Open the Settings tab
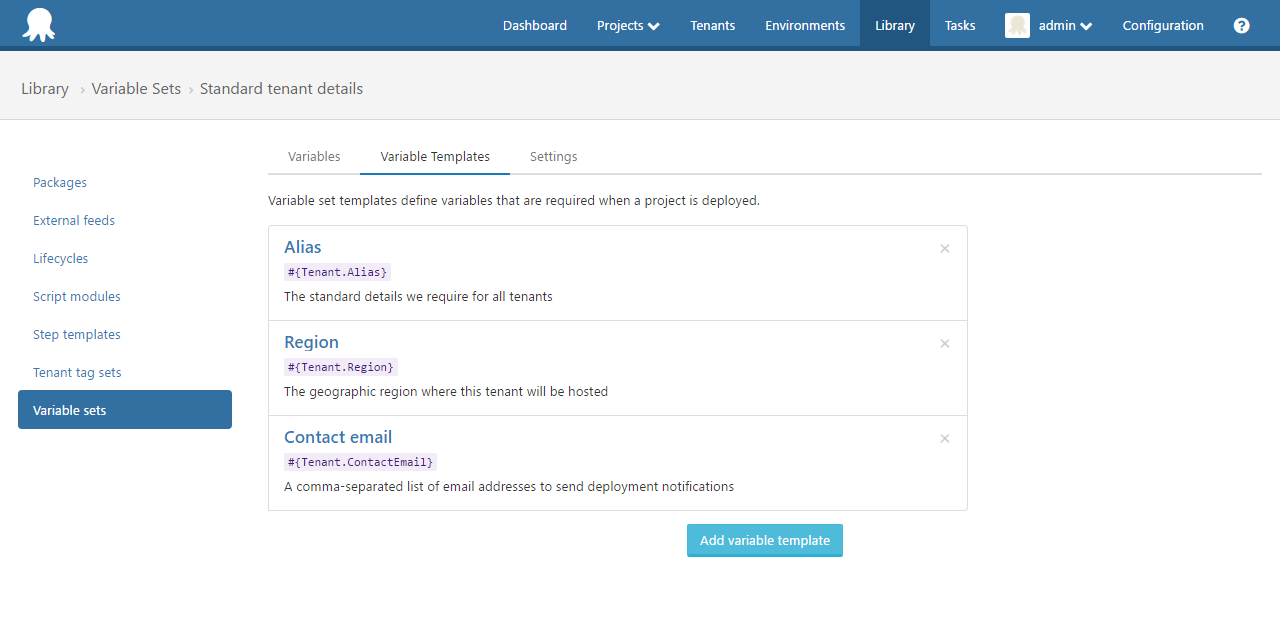1280x641 pixels. (553, 156)
